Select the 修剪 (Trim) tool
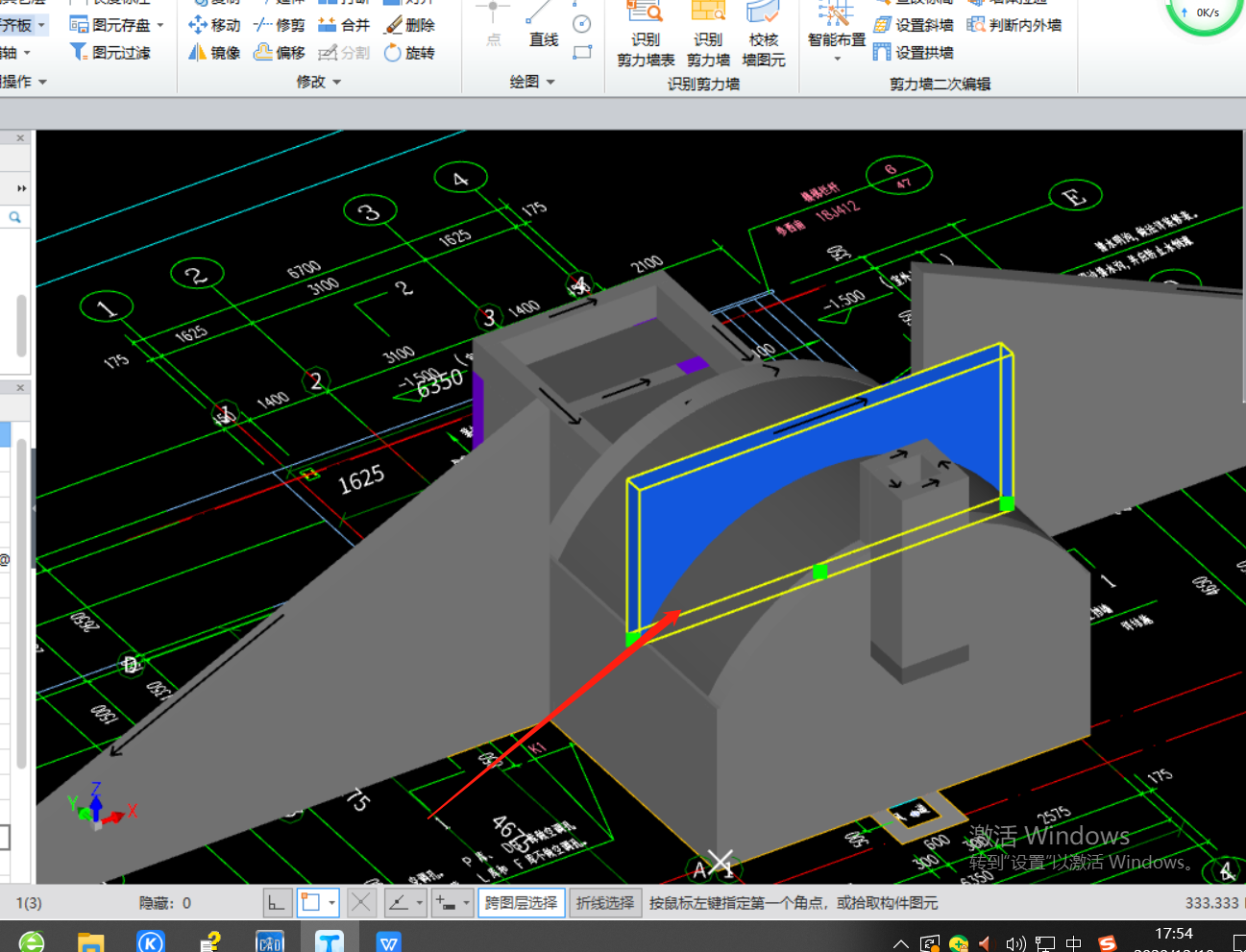This screenshot has width=1246, height=952. (x=280, y=25)
